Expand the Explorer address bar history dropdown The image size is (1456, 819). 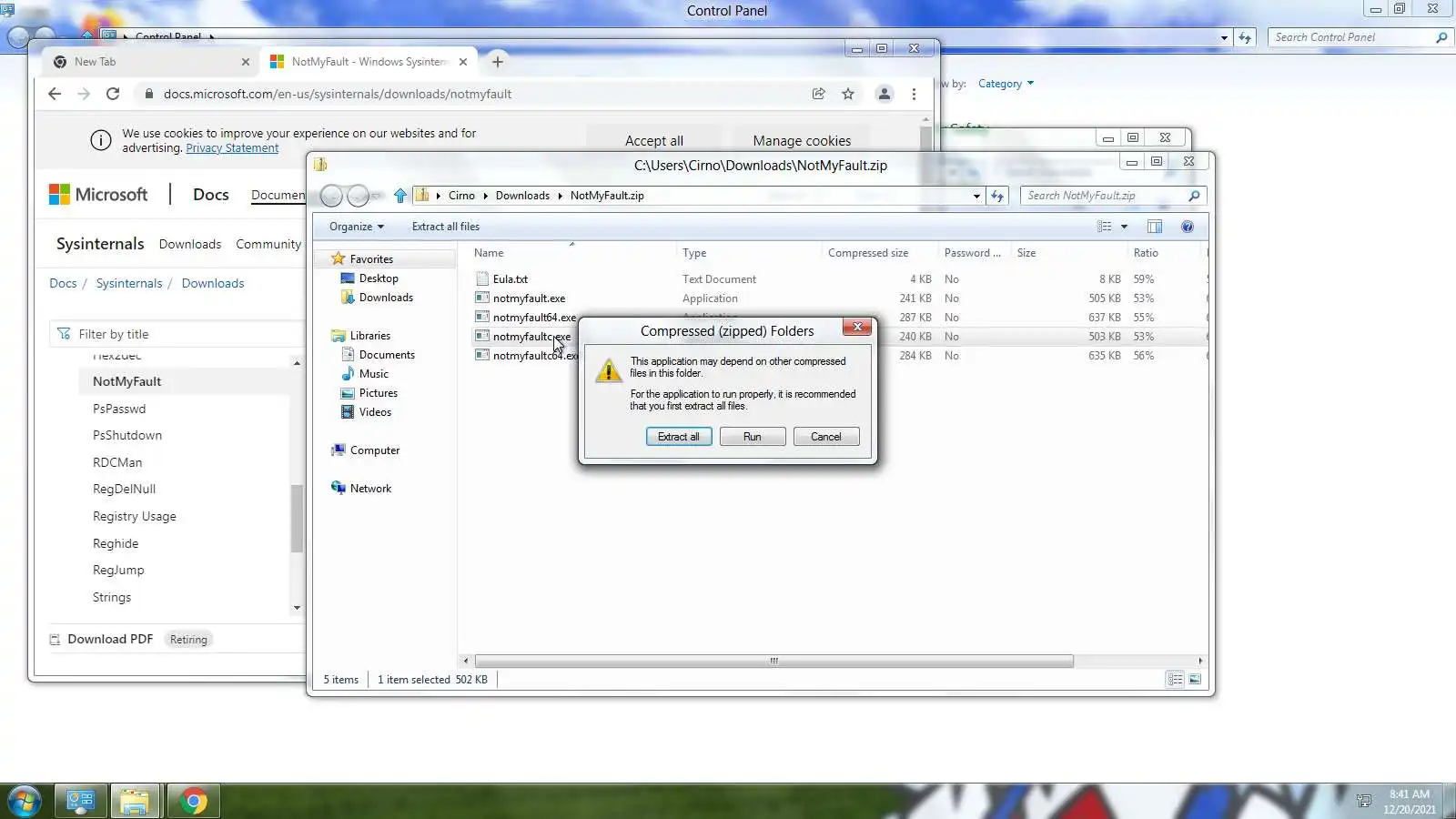[976, 196]
